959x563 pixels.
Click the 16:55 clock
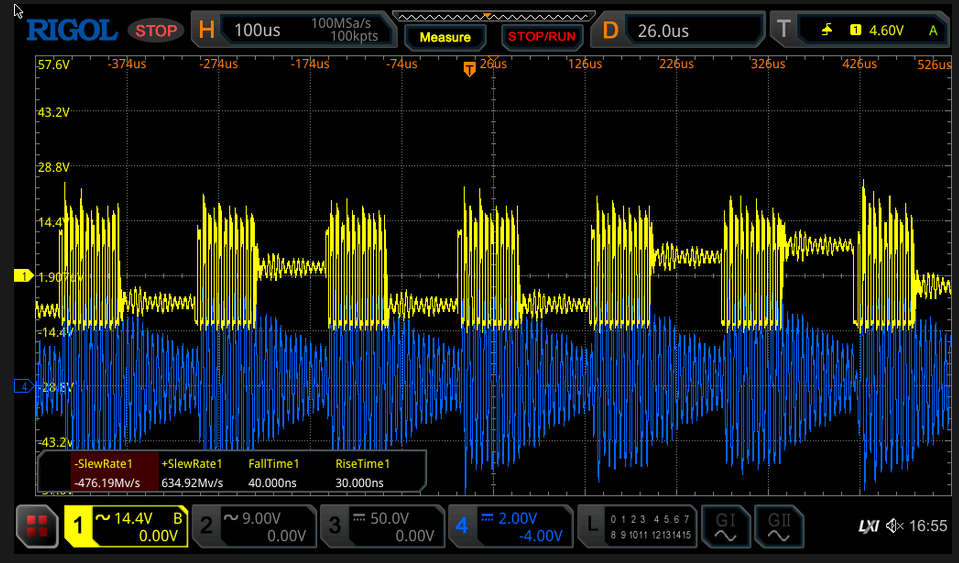point(928,526)
